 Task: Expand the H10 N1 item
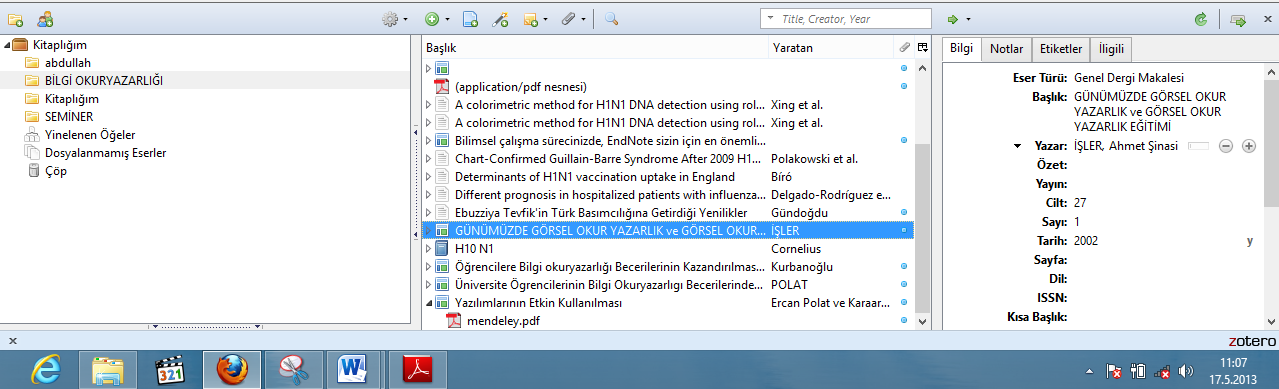(x=429, y=249)
